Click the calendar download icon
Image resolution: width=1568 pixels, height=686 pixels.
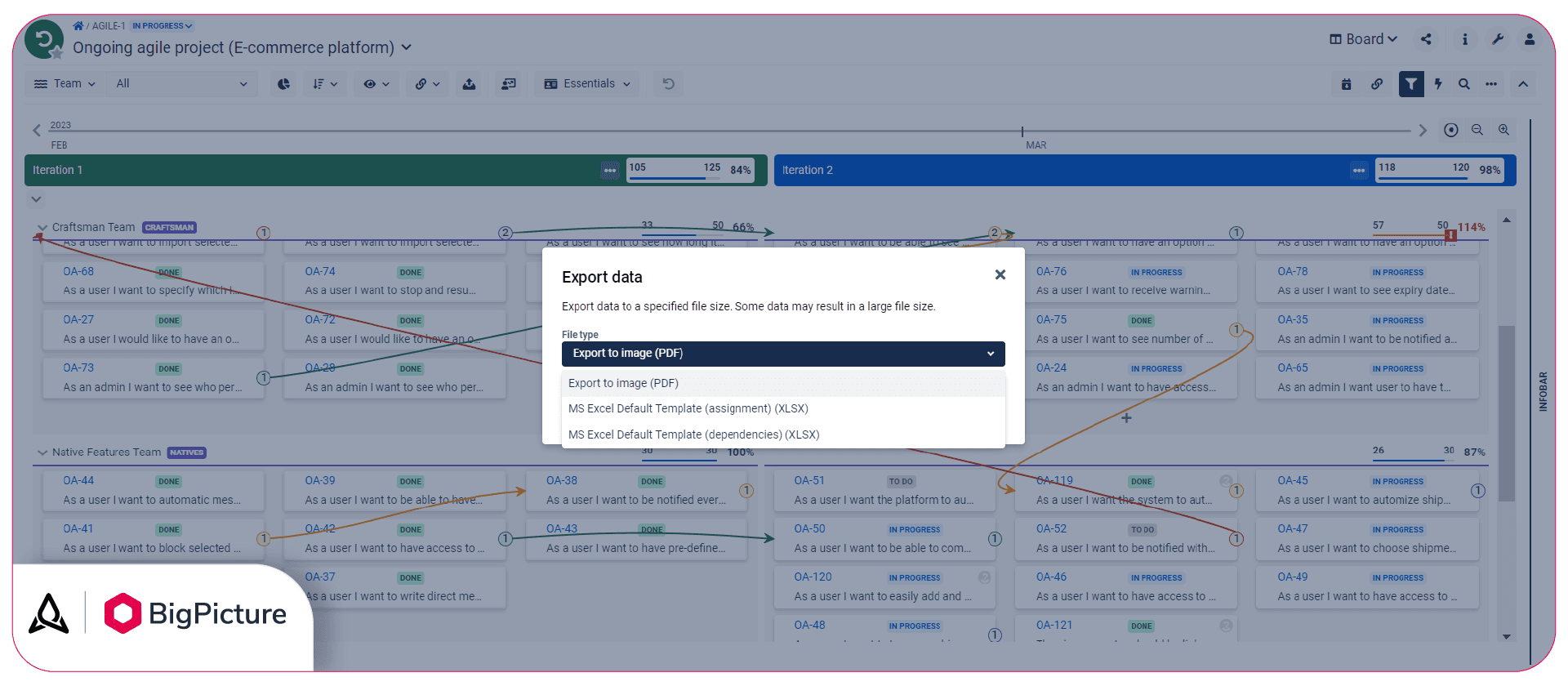1347,83
